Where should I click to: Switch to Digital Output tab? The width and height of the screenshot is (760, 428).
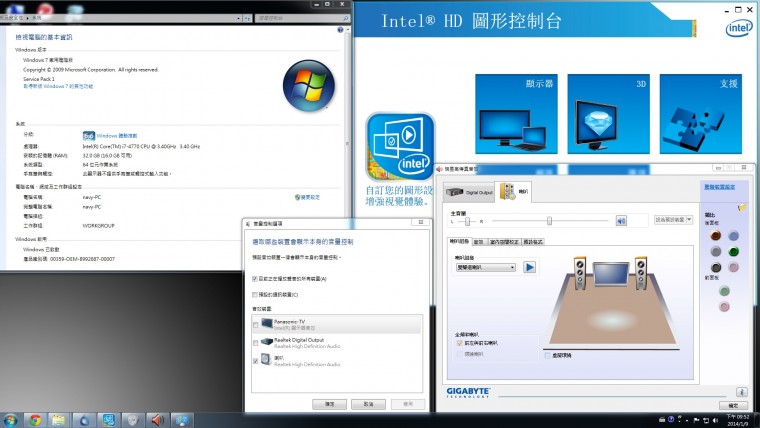pos(469,192)
